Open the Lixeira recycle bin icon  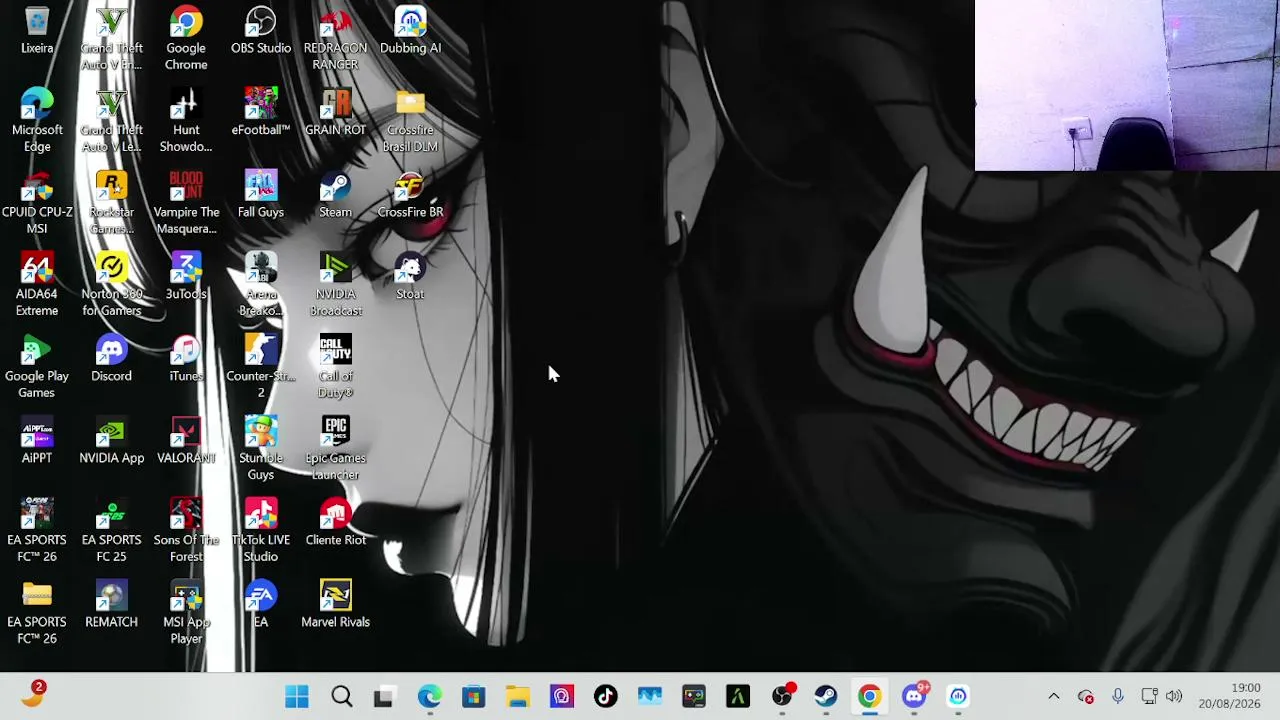point(37,31)
